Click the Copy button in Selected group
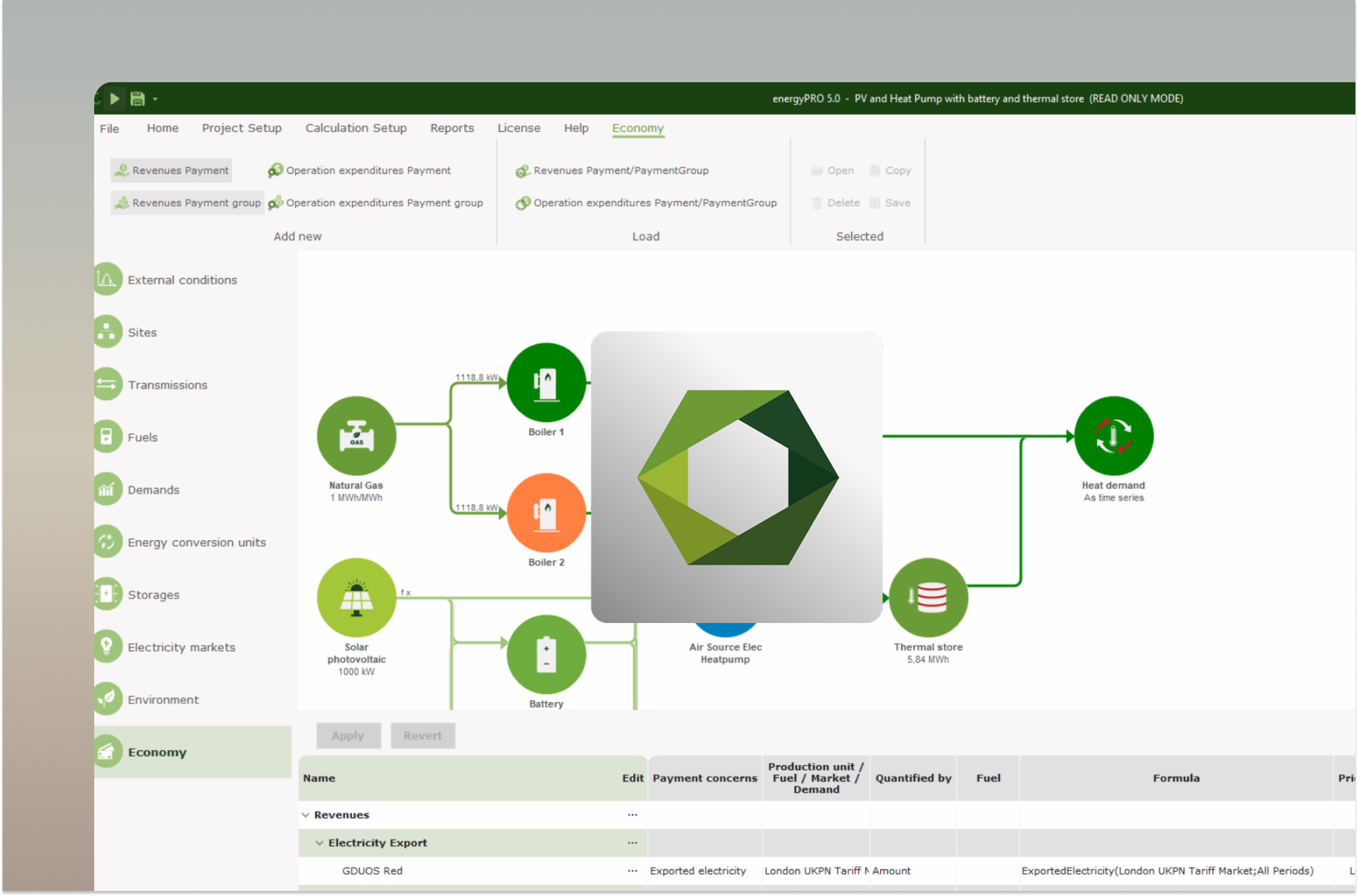This screenshot has height=896, width=1358. (x=890, y=171)
